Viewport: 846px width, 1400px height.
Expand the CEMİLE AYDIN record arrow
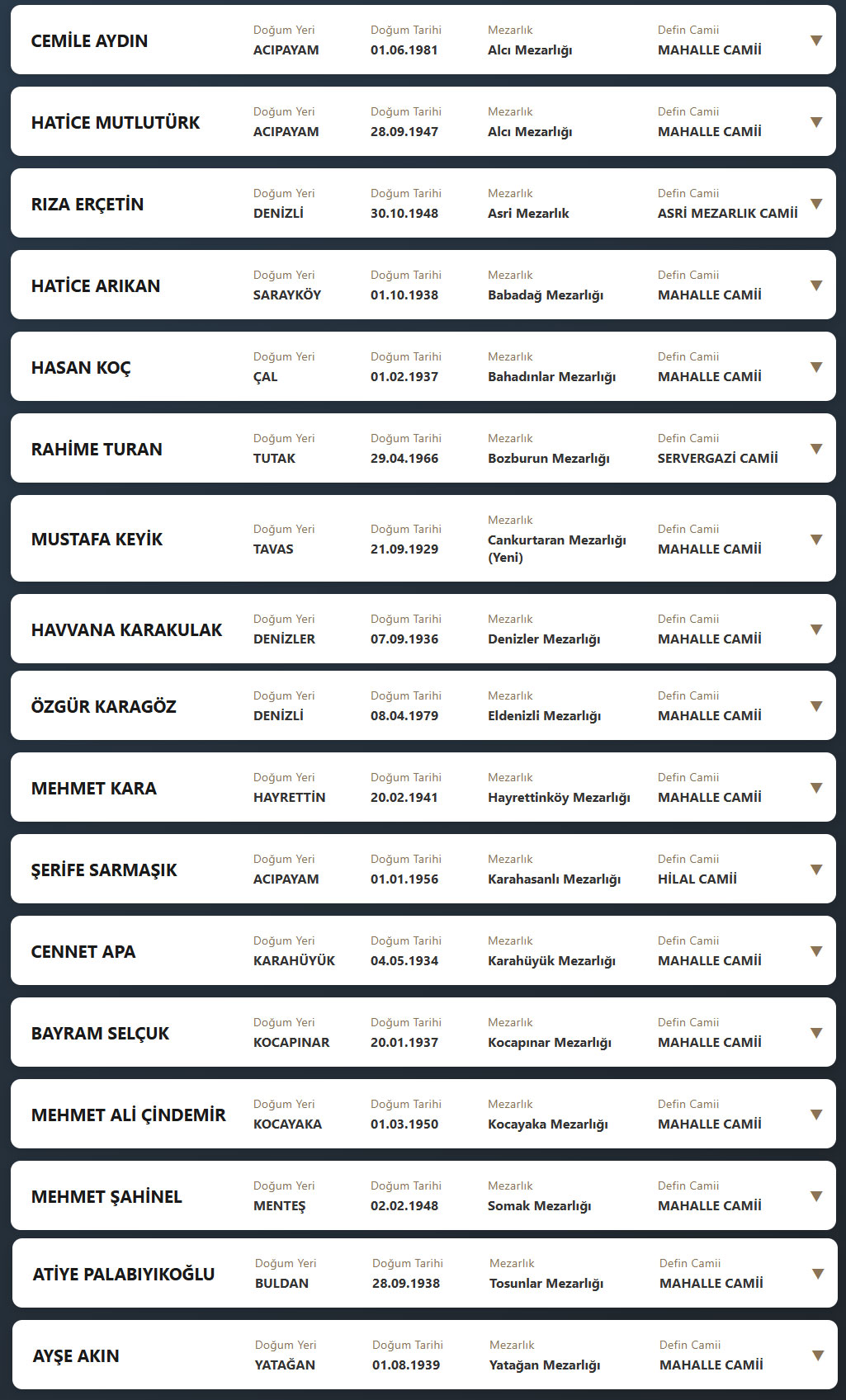tap(815, 40)
